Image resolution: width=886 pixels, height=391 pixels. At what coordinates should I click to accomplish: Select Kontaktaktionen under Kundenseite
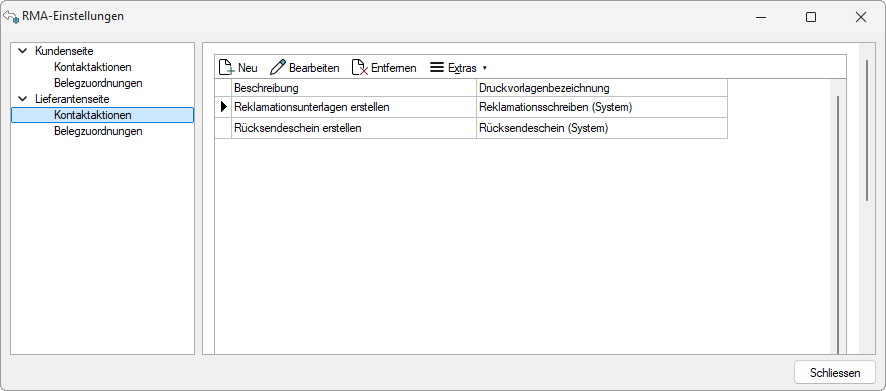coord(93,67)
